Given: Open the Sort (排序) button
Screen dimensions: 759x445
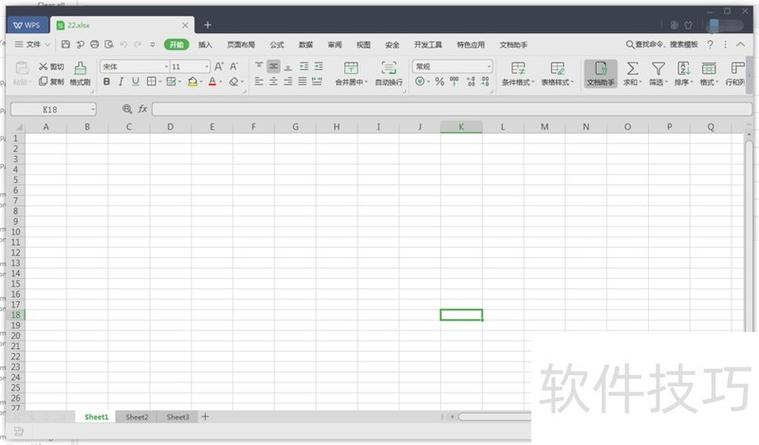Looking at the screenshot, I should point(683,74).
